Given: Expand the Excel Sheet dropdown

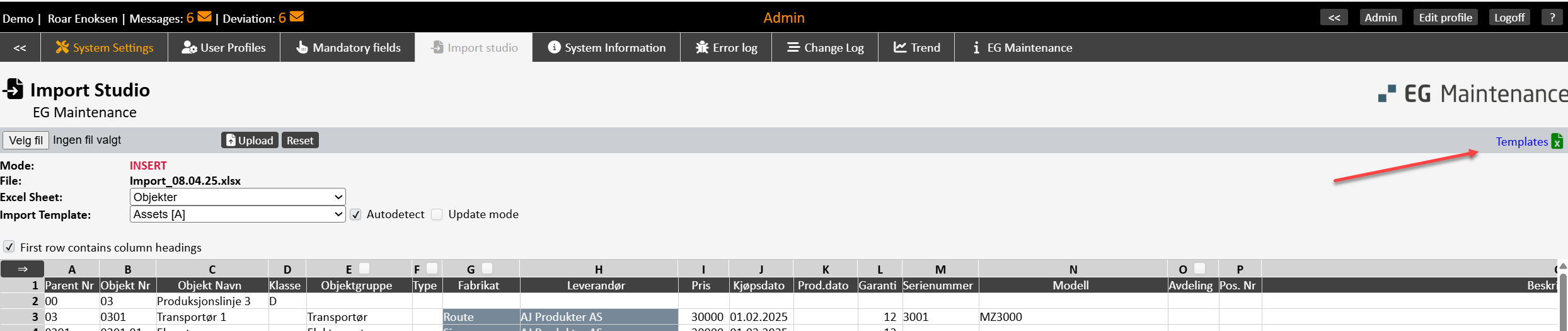Looking at the screenshot, I should tap(238, 197).
